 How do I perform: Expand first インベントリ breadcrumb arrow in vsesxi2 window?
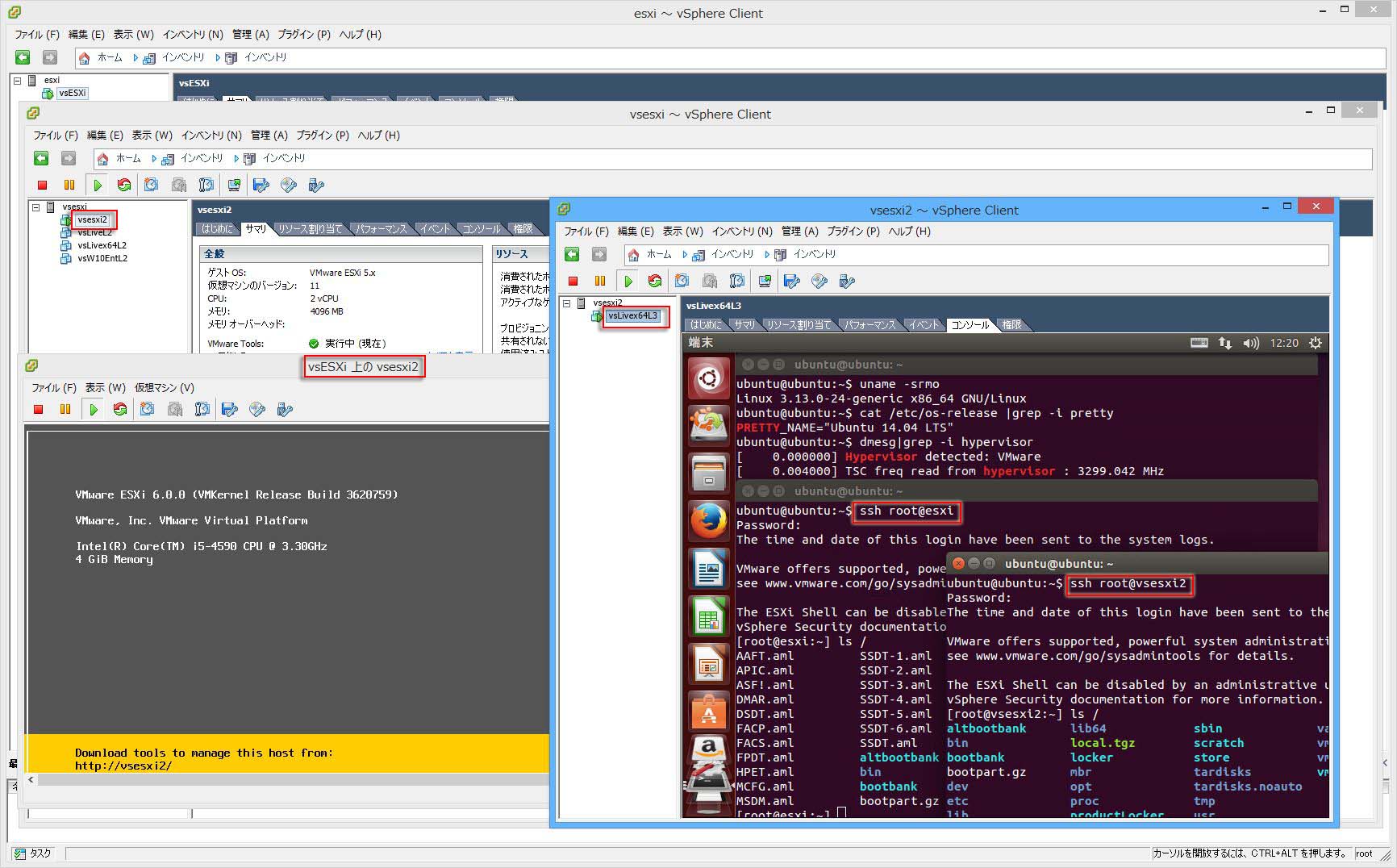tap(685, 254)
